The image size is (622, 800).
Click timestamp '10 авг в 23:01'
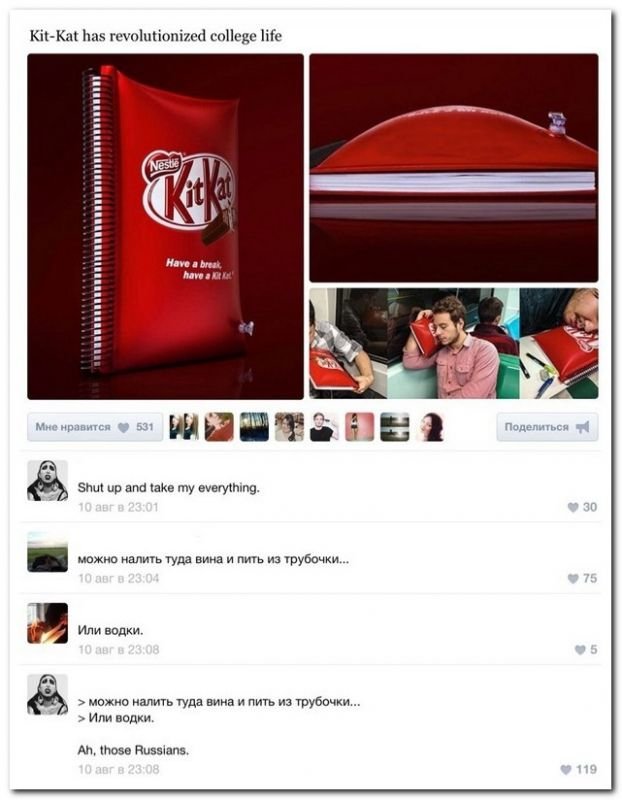click(x=118, y=507)
